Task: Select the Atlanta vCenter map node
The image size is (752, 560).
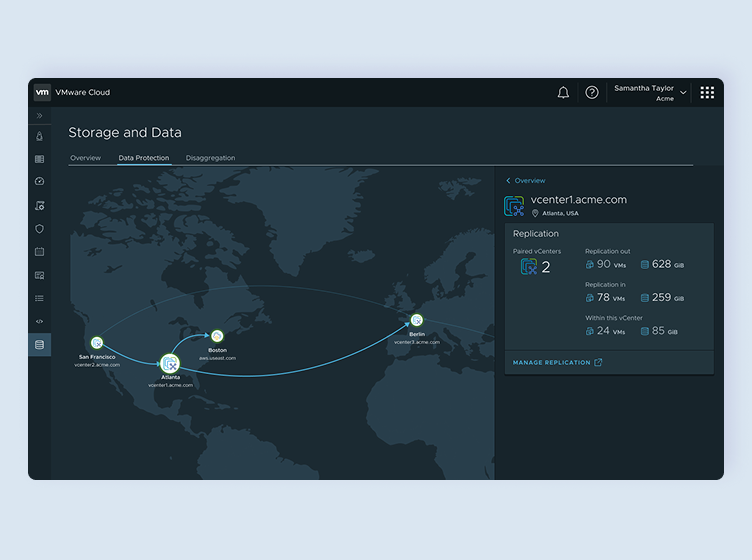Action: pyautogui.click(x=169, y=363)
